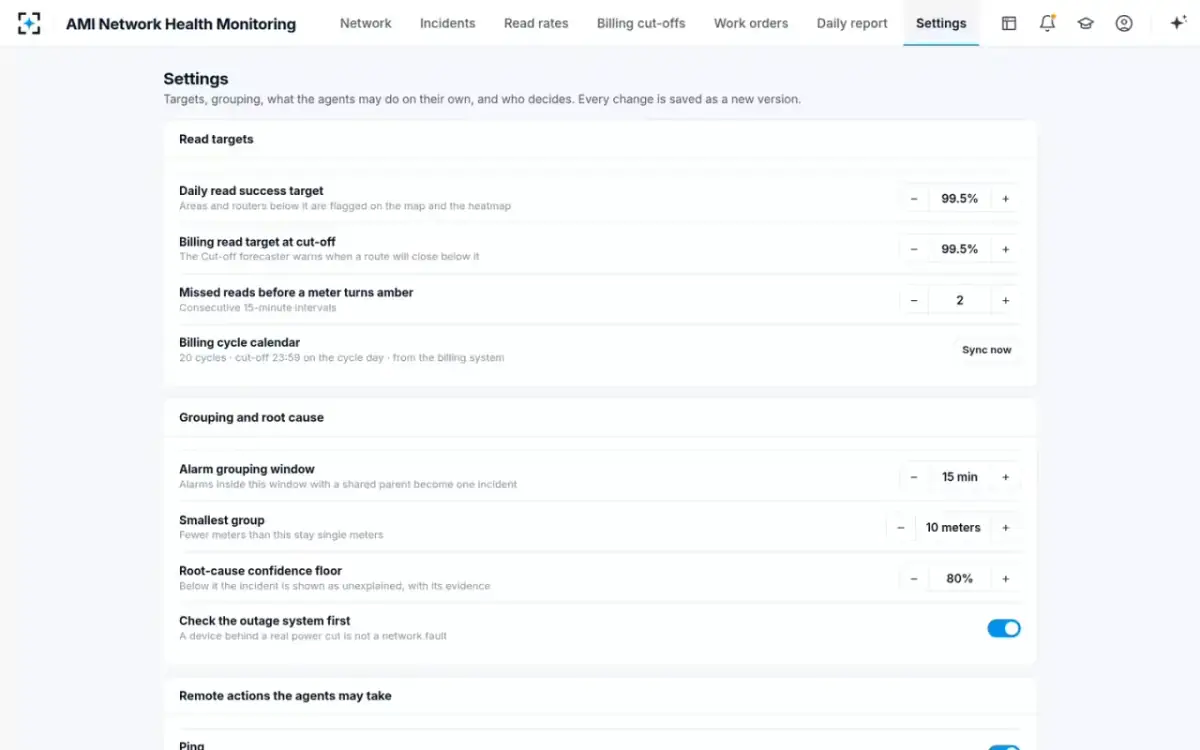
Task: Open the Incidents tab
Action: (447, 23)
